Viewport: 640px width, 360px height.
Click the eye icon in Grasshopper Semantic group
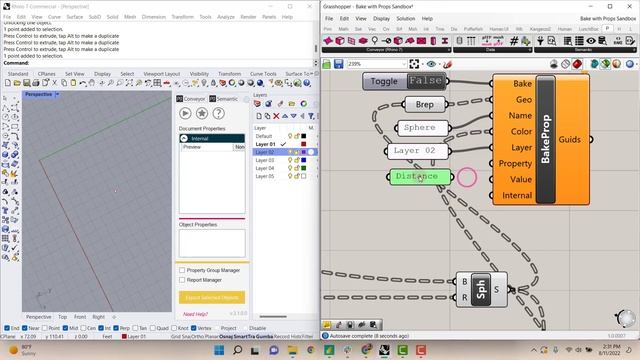point(591,41)
